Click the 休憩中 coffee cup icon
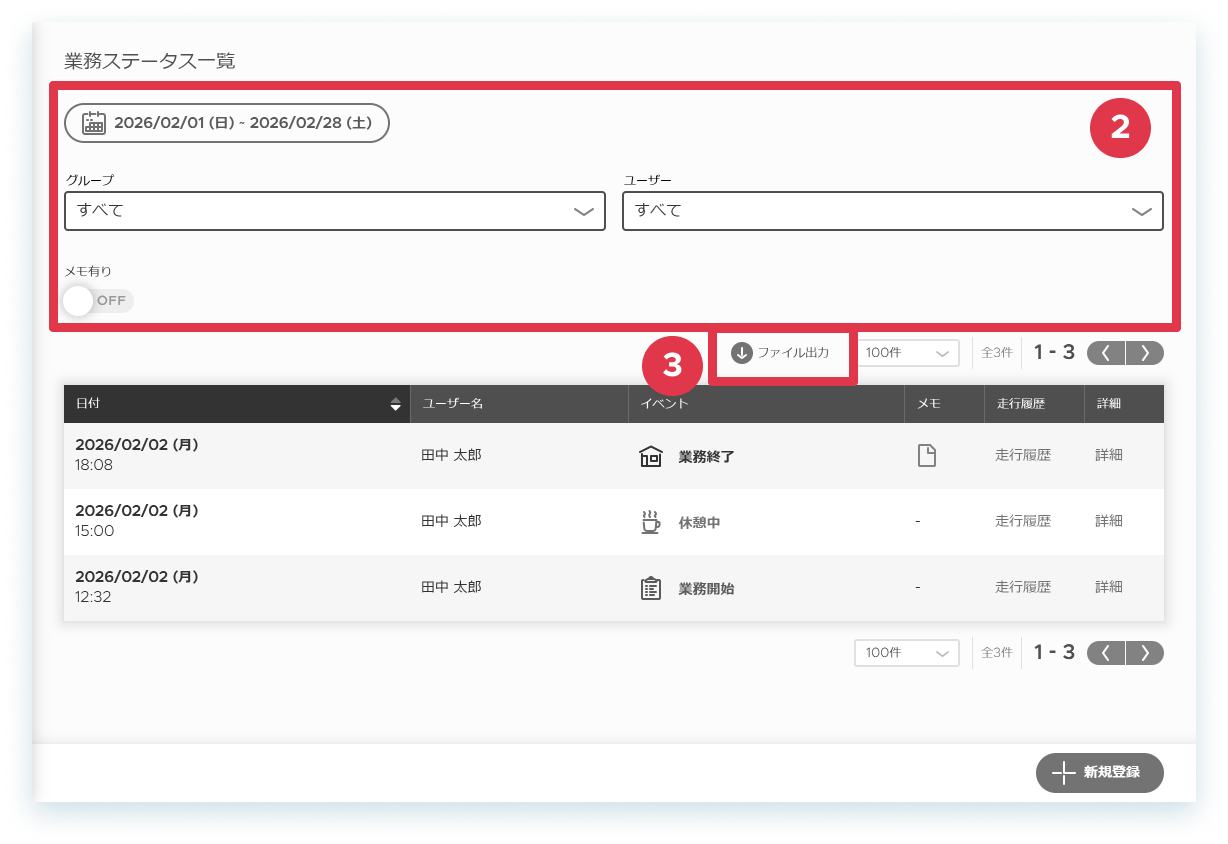The width and height of the screenshot is (1228, 844). click(651, 522)
